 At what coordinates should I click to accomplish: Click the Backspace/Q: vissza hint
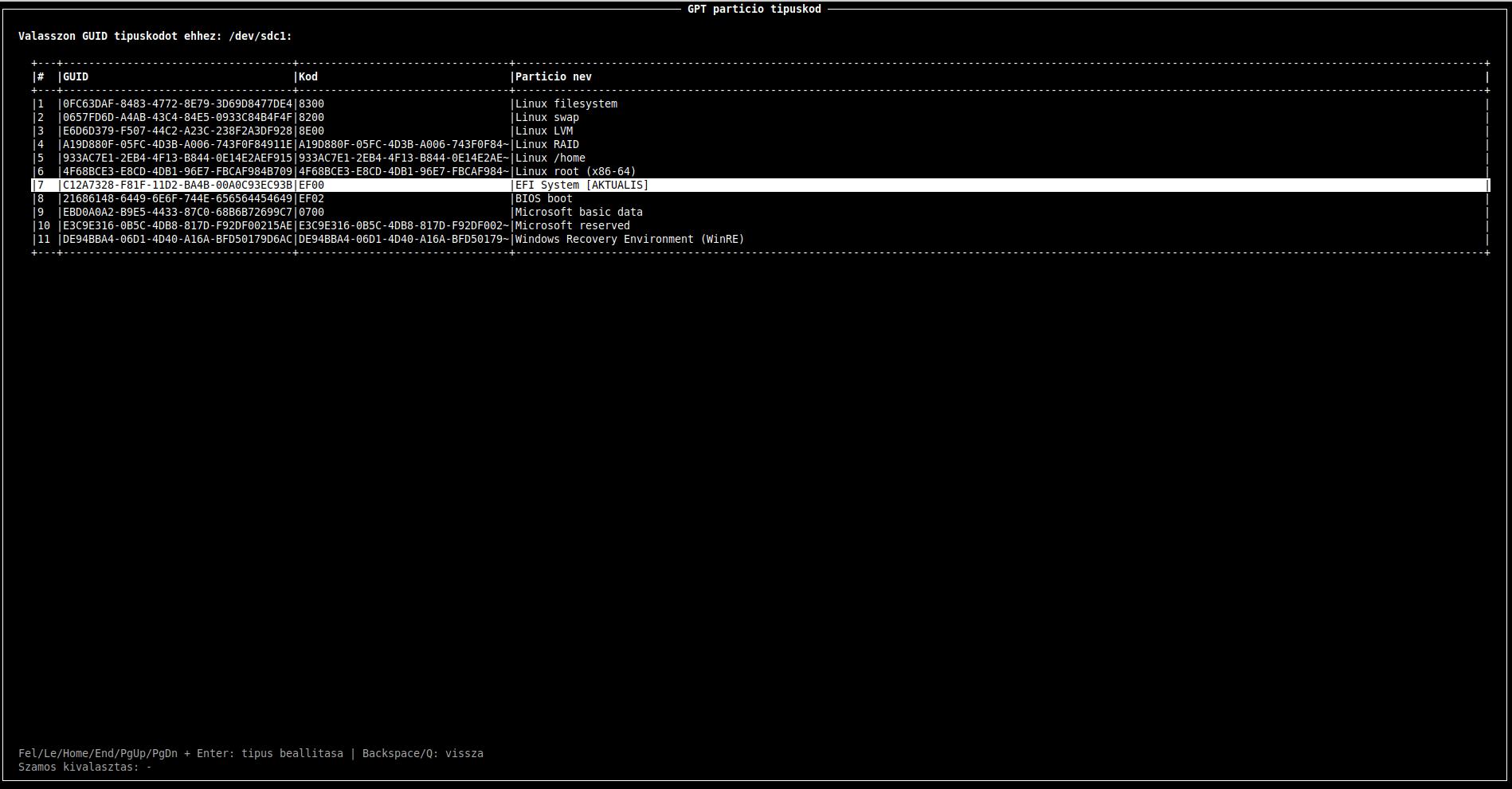[x=423, y=753]
